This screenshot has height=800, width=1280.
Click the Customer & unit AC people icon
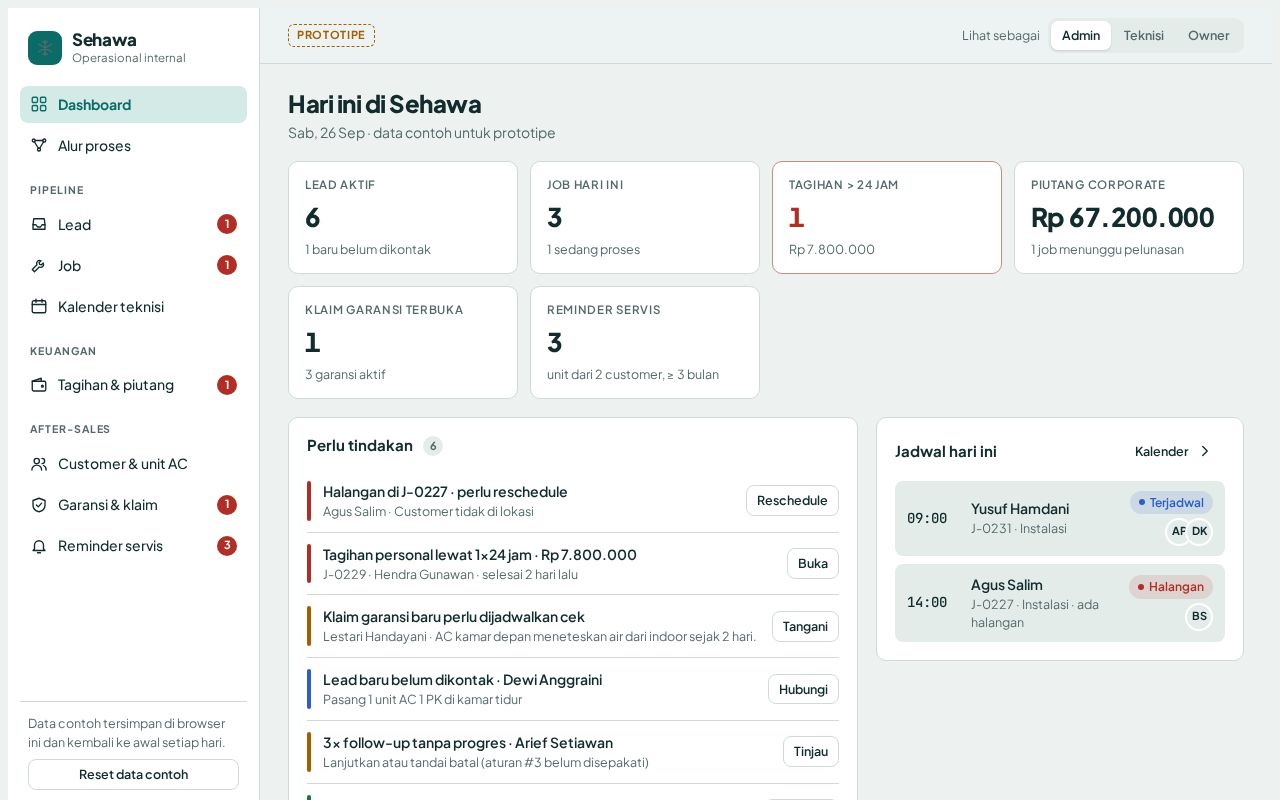39,463
